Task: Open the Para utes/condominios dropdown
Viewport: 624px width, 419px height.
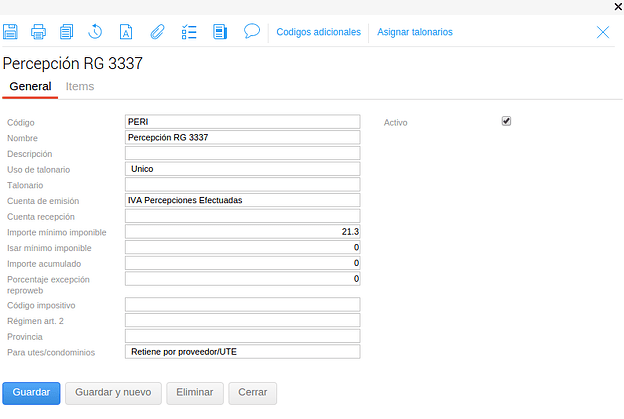Action: [242, 352]
